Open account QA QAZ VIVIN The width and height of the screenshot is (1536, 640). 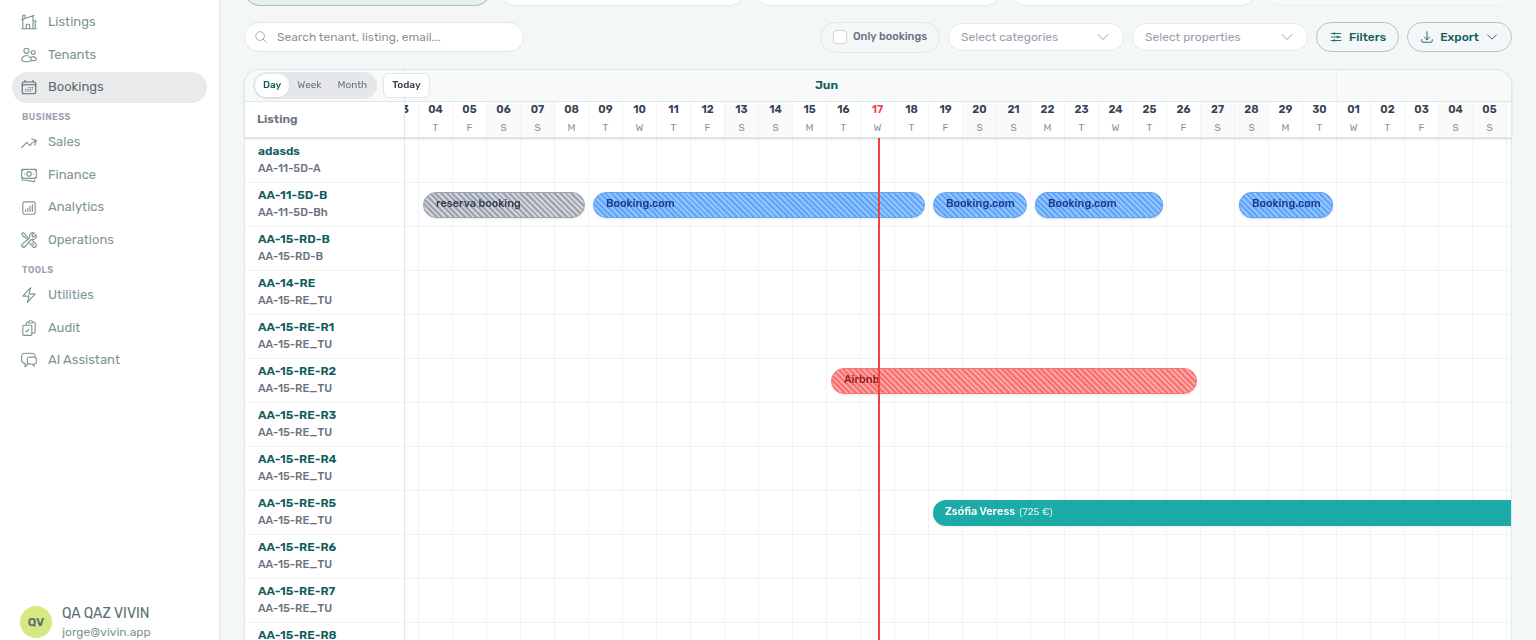tap(105, 613)
